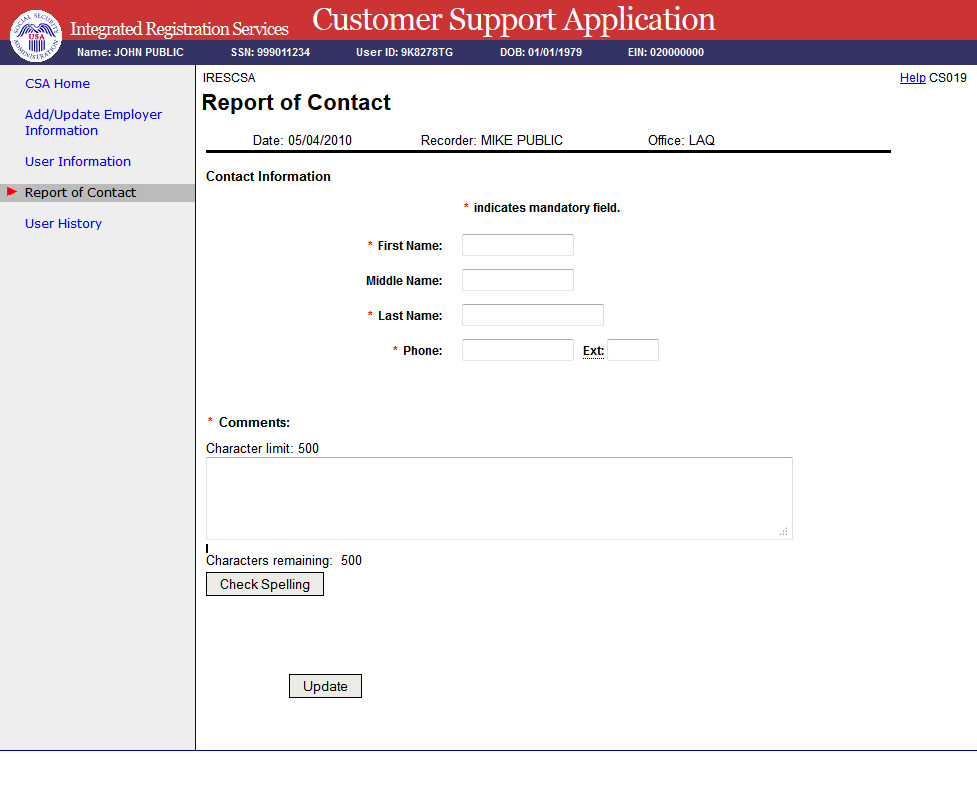The image size is (977, 787).
Task: Click the 'Office: LAQ' text
Action: coord(681,140)
